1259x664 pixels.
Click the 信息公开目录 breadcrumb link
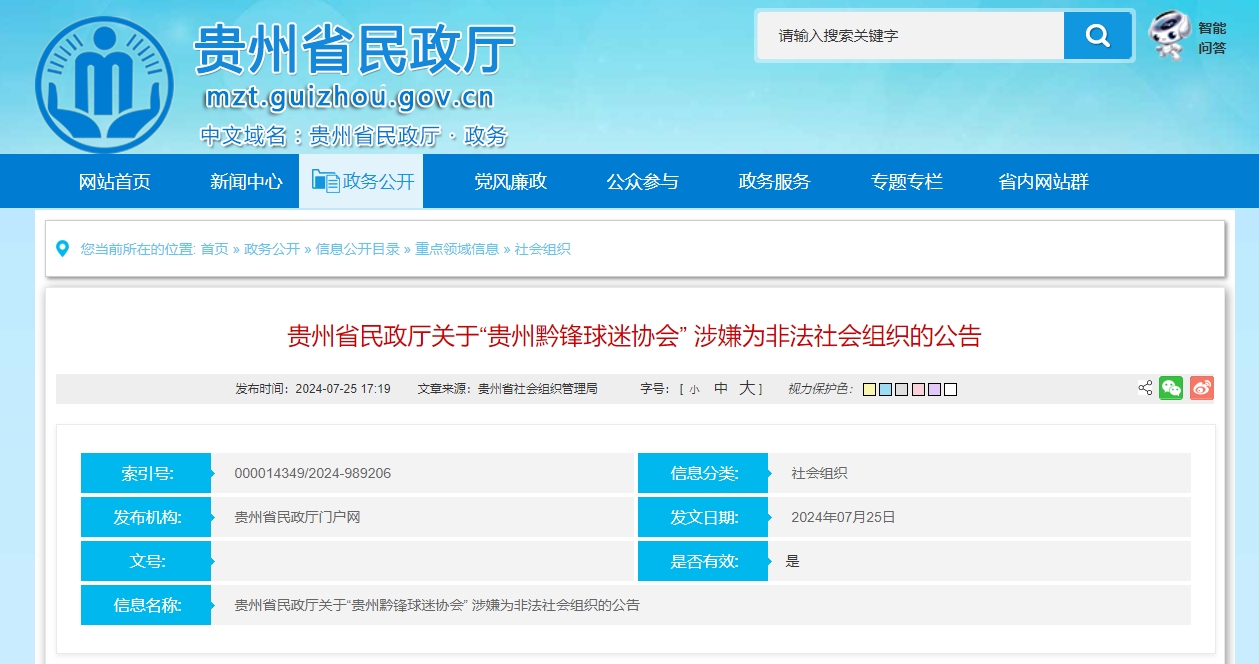(x=357, y=249)
